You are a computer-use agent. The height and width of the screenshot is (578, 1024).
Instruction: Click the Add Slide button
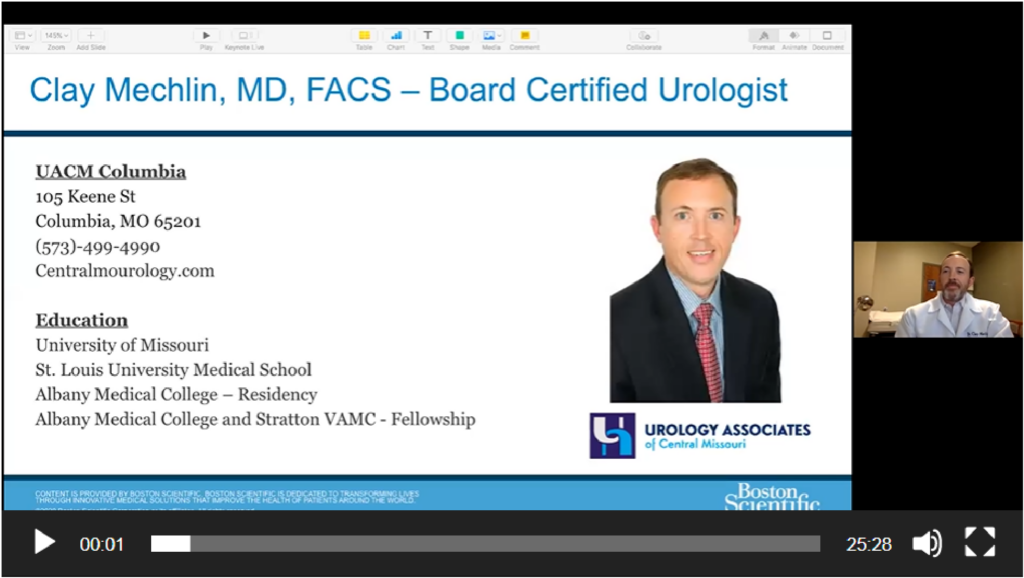pyautogui.click(x=91, y=36)
